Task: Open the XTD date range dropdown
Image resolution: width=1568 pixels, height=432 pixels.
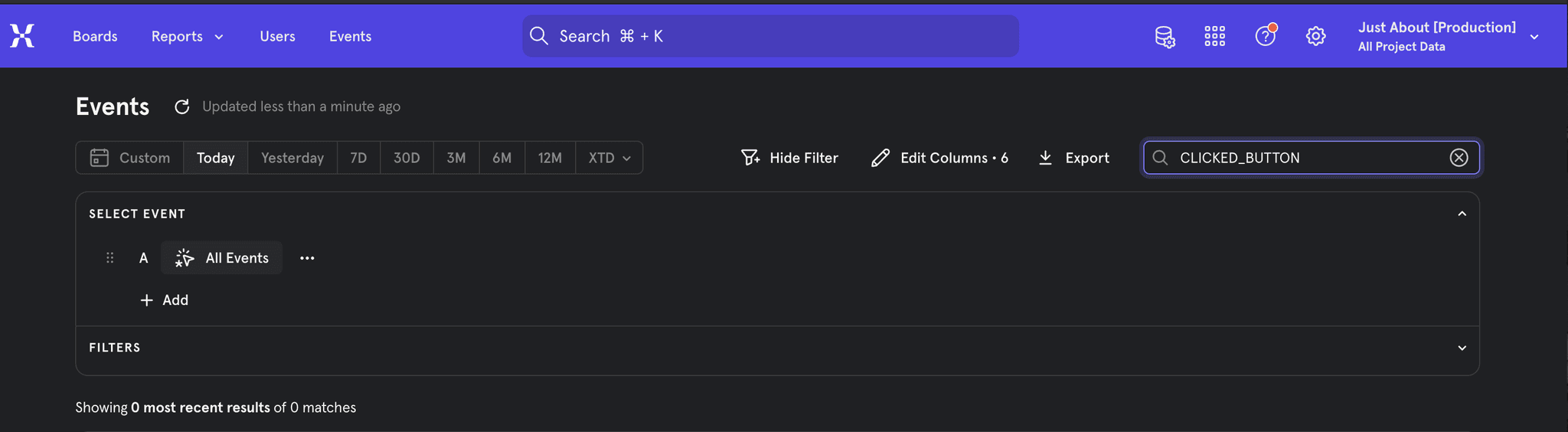Action: point(609,158)
